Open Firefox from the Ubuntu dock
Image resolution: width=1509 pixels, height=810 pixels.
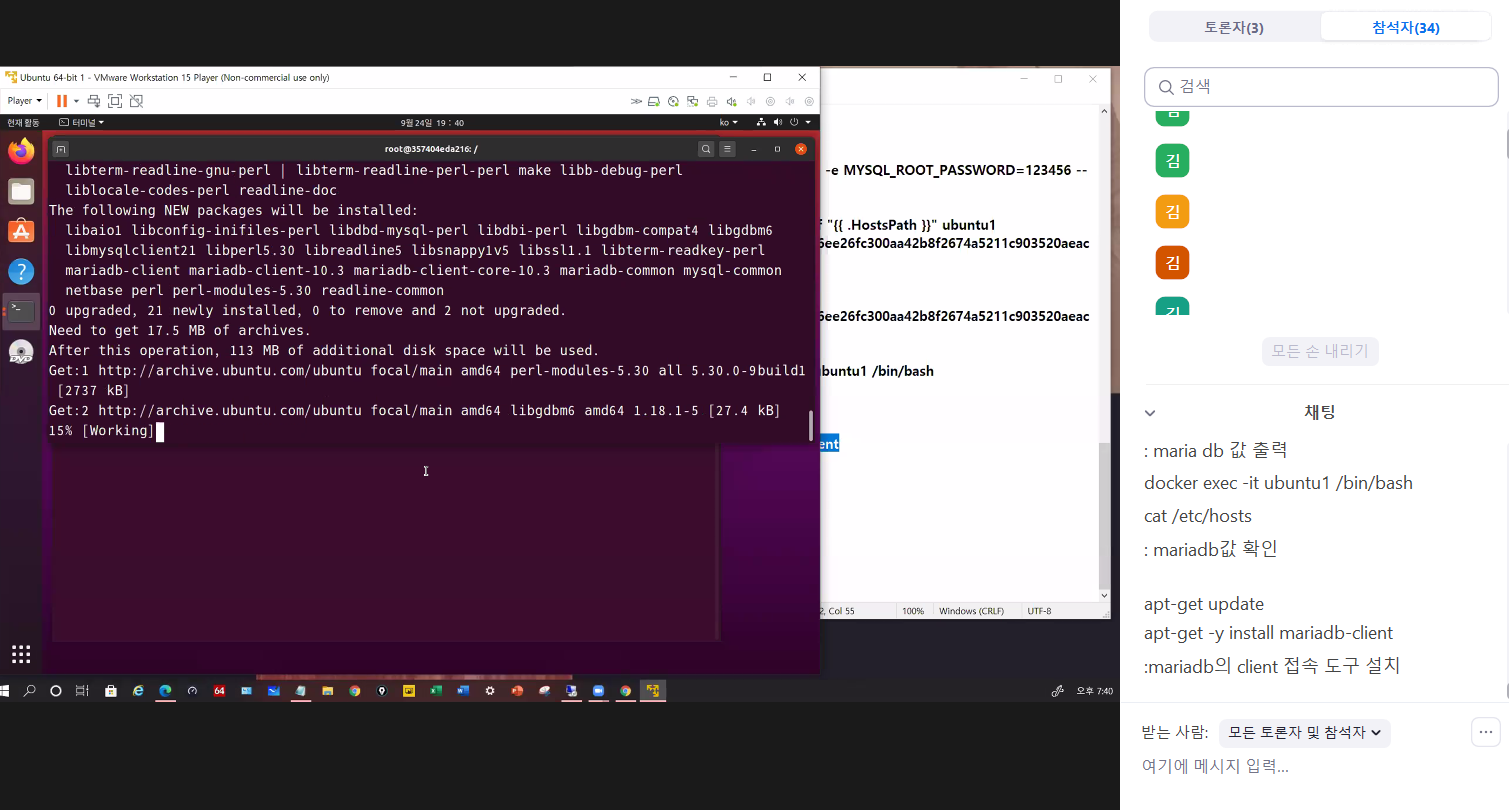[21, 151]
